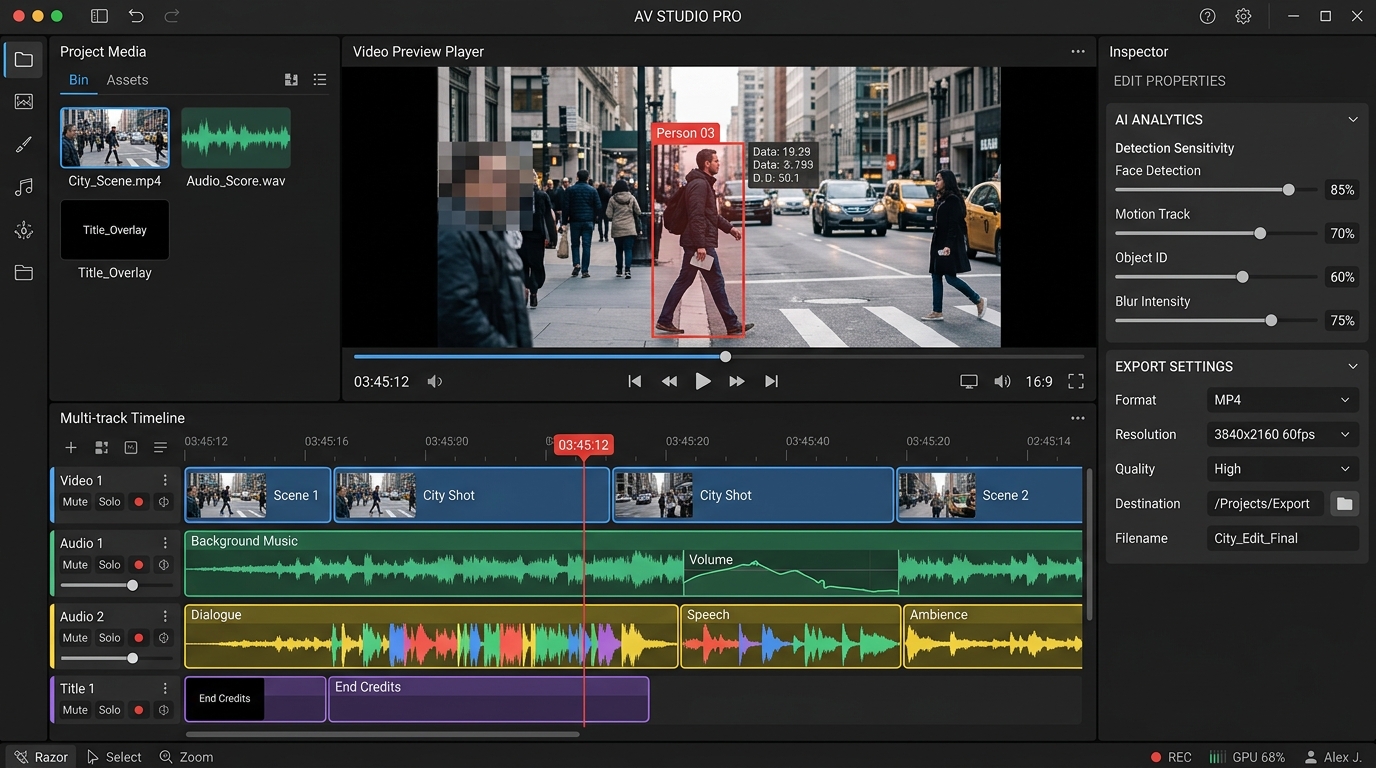Mute the Title 1 track
The image size is (1376, 768).
coord(75,710)
